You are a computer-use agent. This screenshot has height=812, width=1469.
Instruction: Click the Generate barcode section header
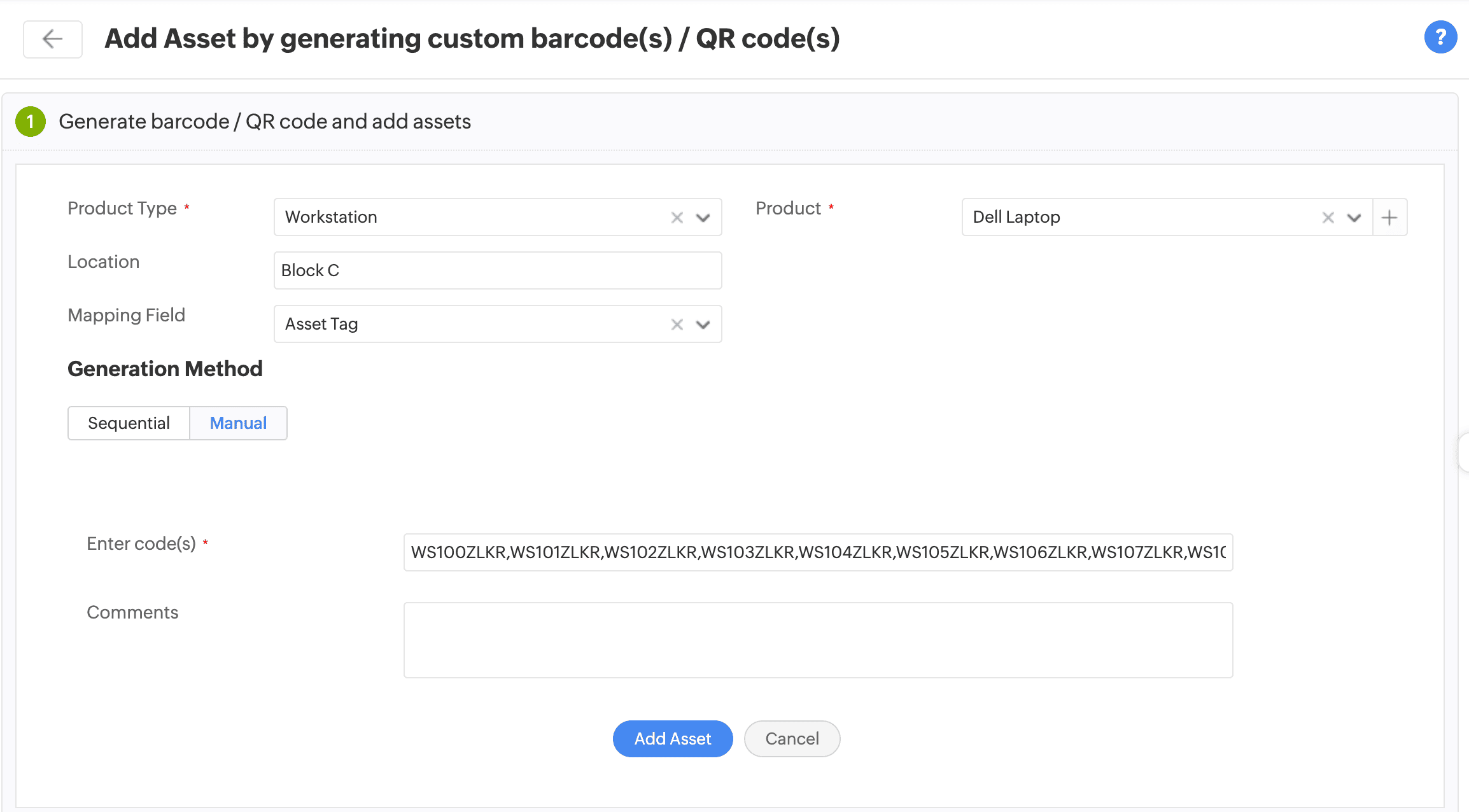click(x=265, y=122)
